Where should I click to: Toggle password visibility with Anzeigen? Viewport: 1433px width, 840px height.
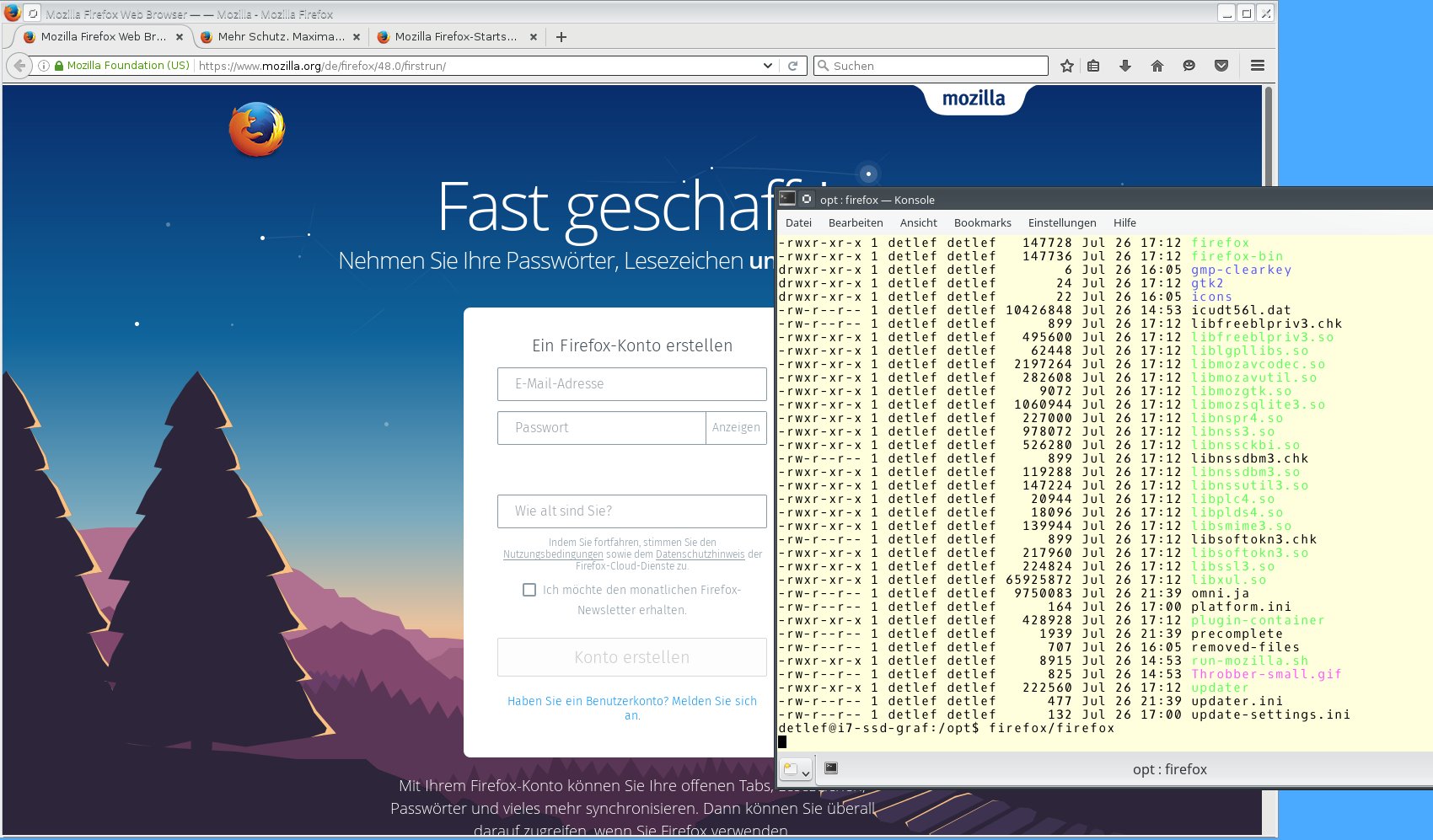735,428
